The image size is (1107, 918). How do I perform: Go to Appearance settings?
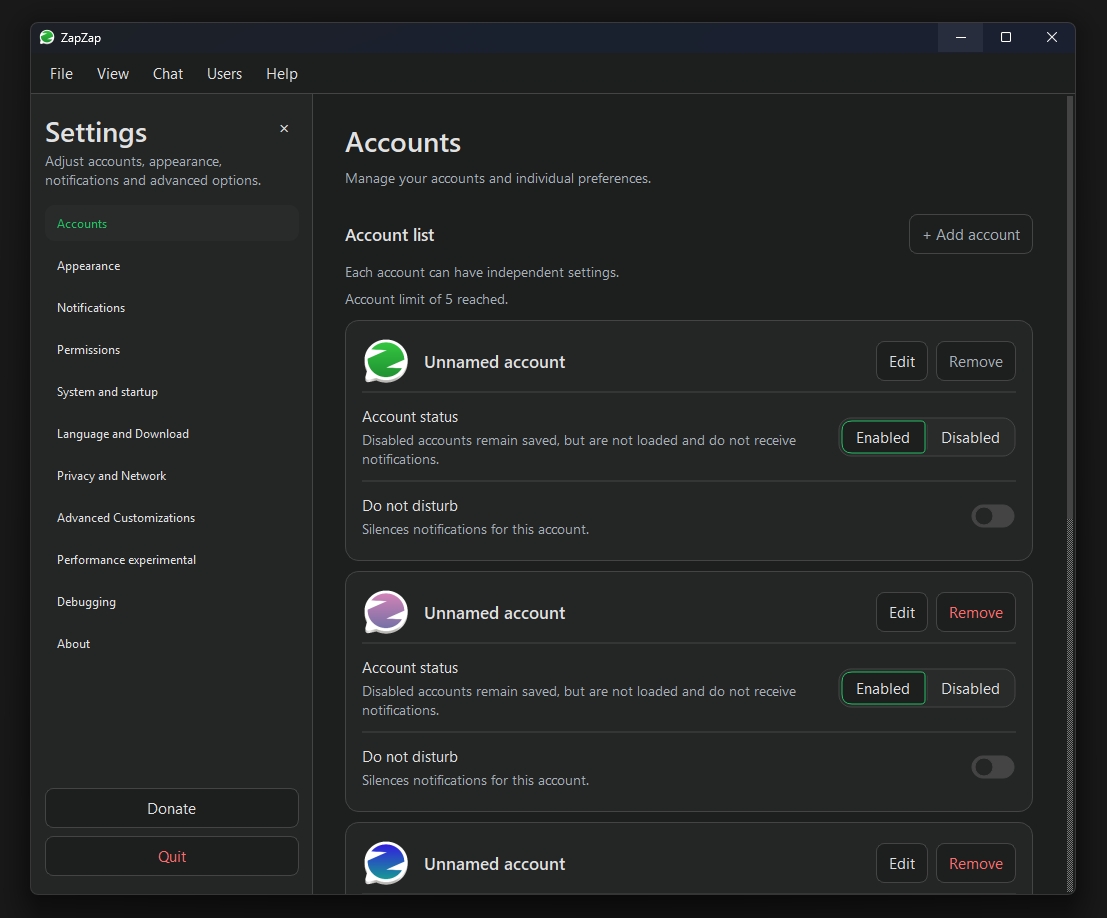[172, 266]
